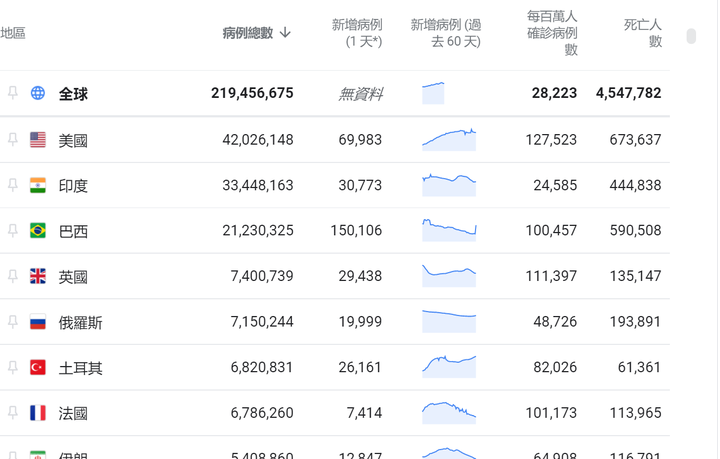
Task: Select the 法國 region name
Action: [73, 414]
